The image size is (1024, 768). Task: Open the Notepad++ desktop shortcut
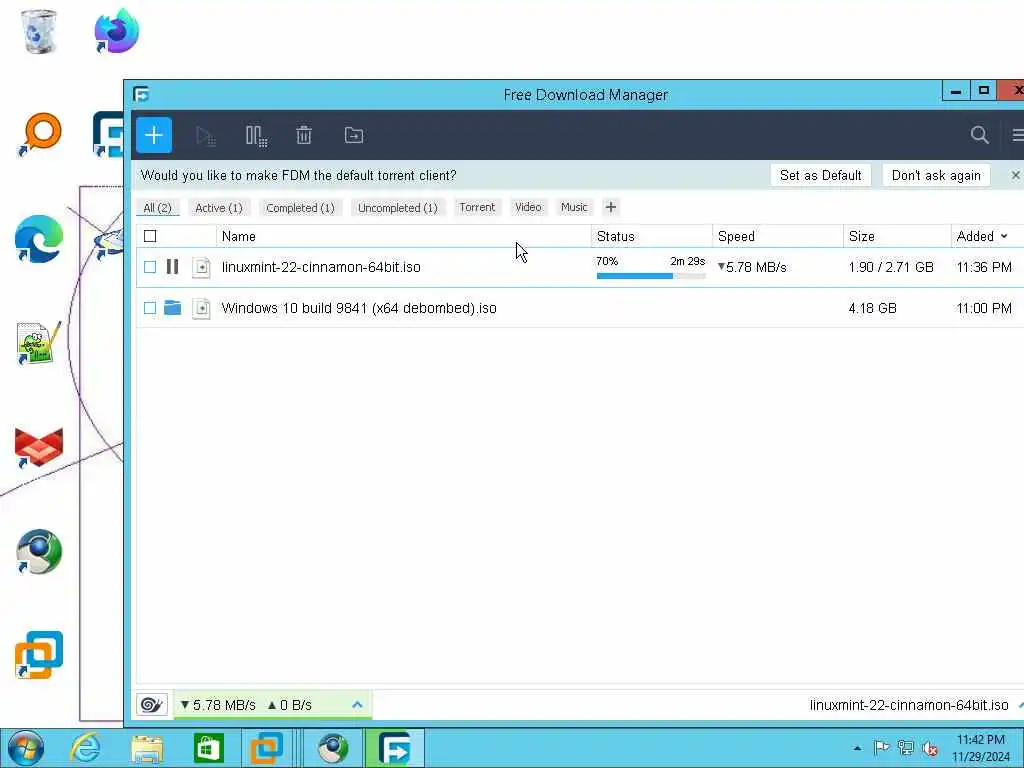tap(38, 342)
